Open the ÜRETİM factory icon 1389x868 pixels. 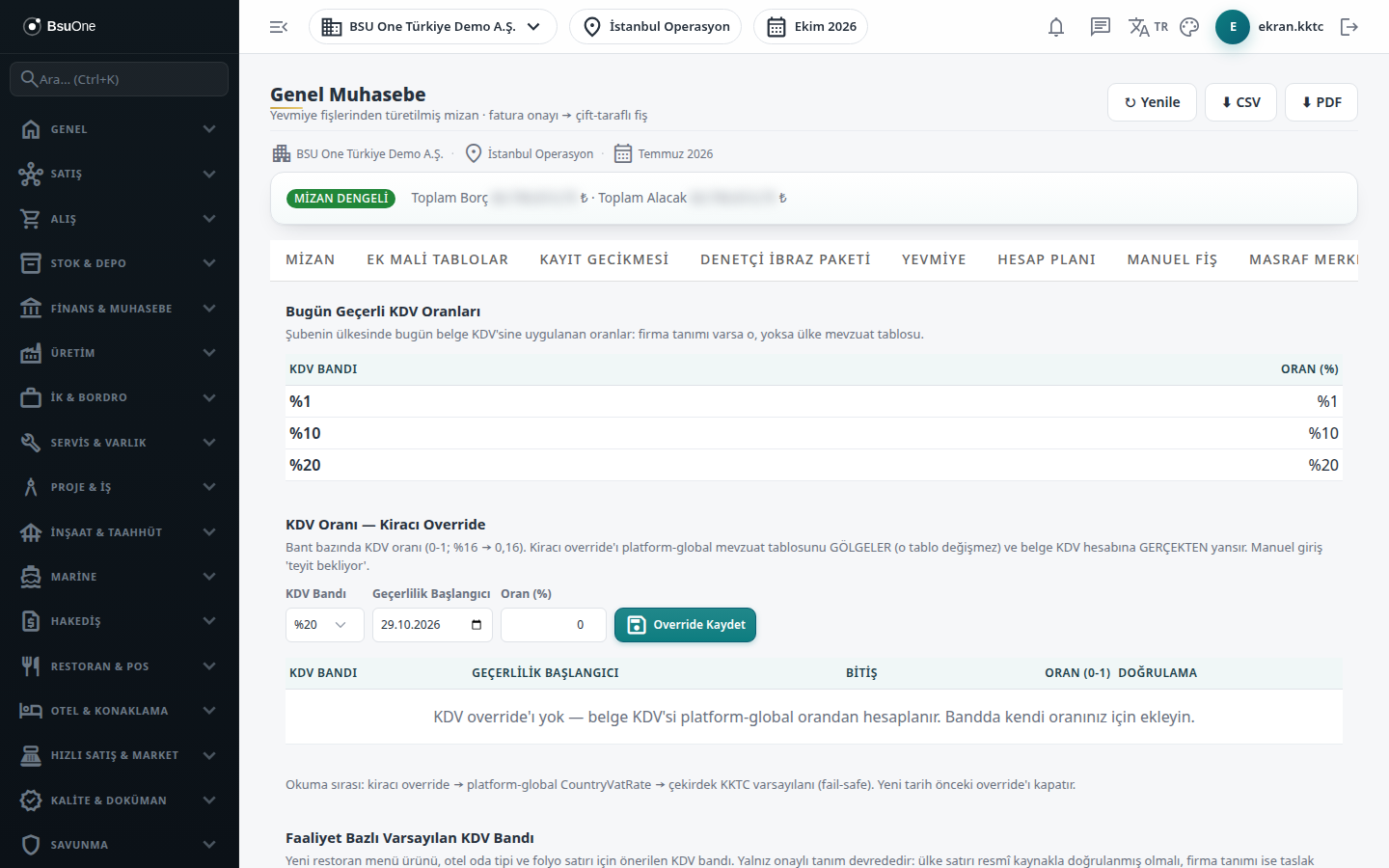(31, 353)
